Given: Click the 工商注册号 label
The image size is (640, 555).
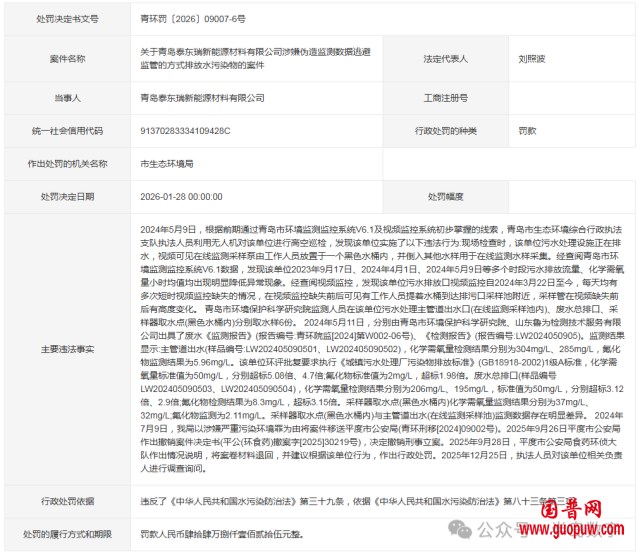Looking at the screenshot, I should pyautogui.click(x=445, y=98).
